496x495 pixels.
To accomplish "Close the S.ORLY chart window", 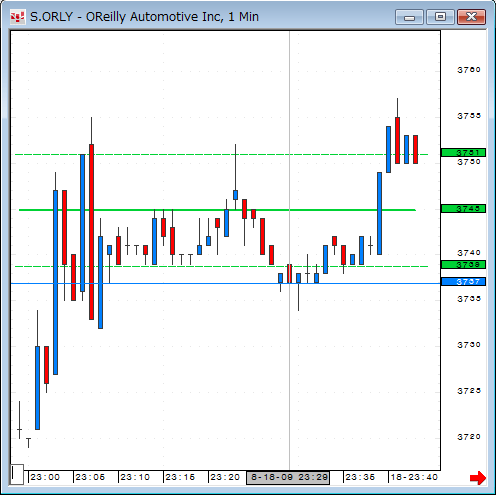I will tap(471, 17).
